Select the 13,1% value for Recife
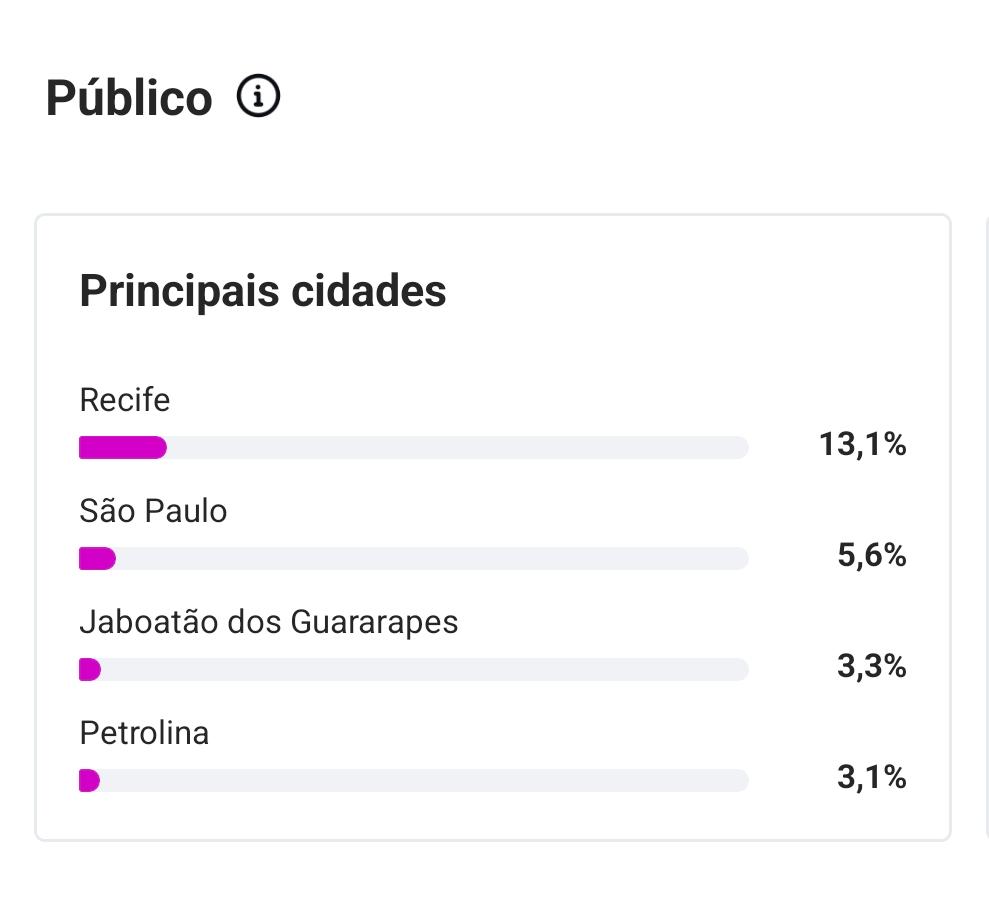Viewport: 989px width, 903px height. click(862, 444)
